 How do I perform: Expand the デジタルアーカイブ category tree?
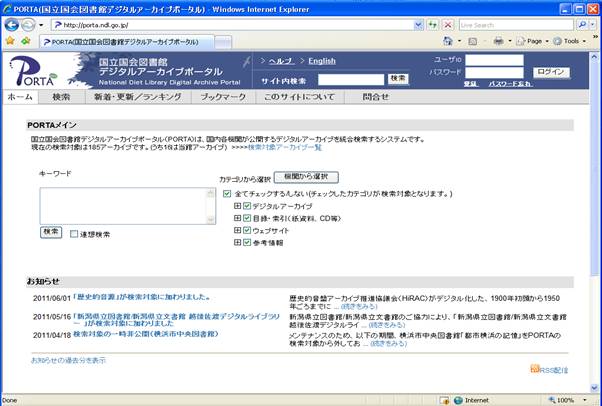point(238,206)
